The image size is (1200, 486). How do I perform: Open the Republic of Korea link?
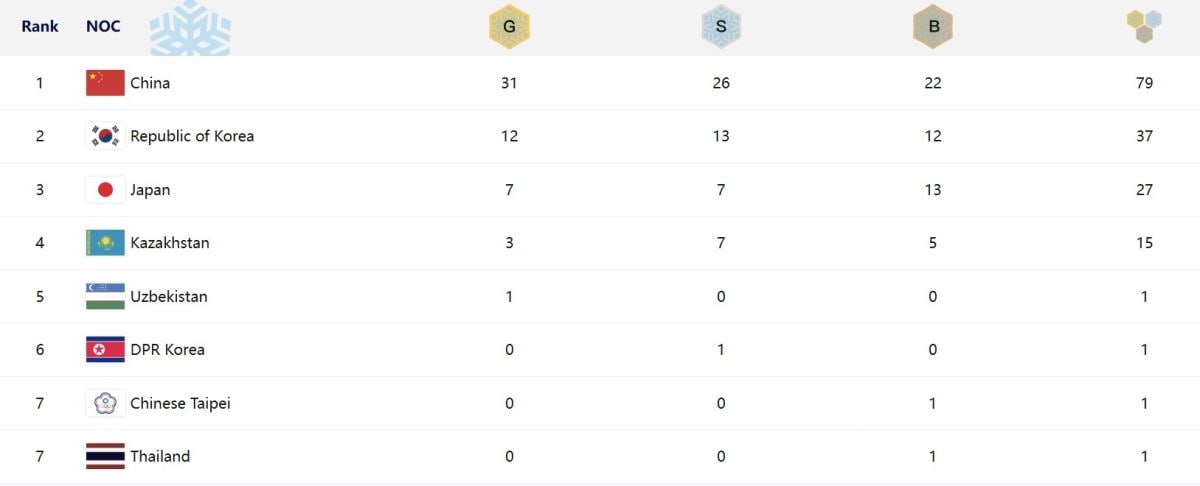pyautogui.click(x=192, y=136)
